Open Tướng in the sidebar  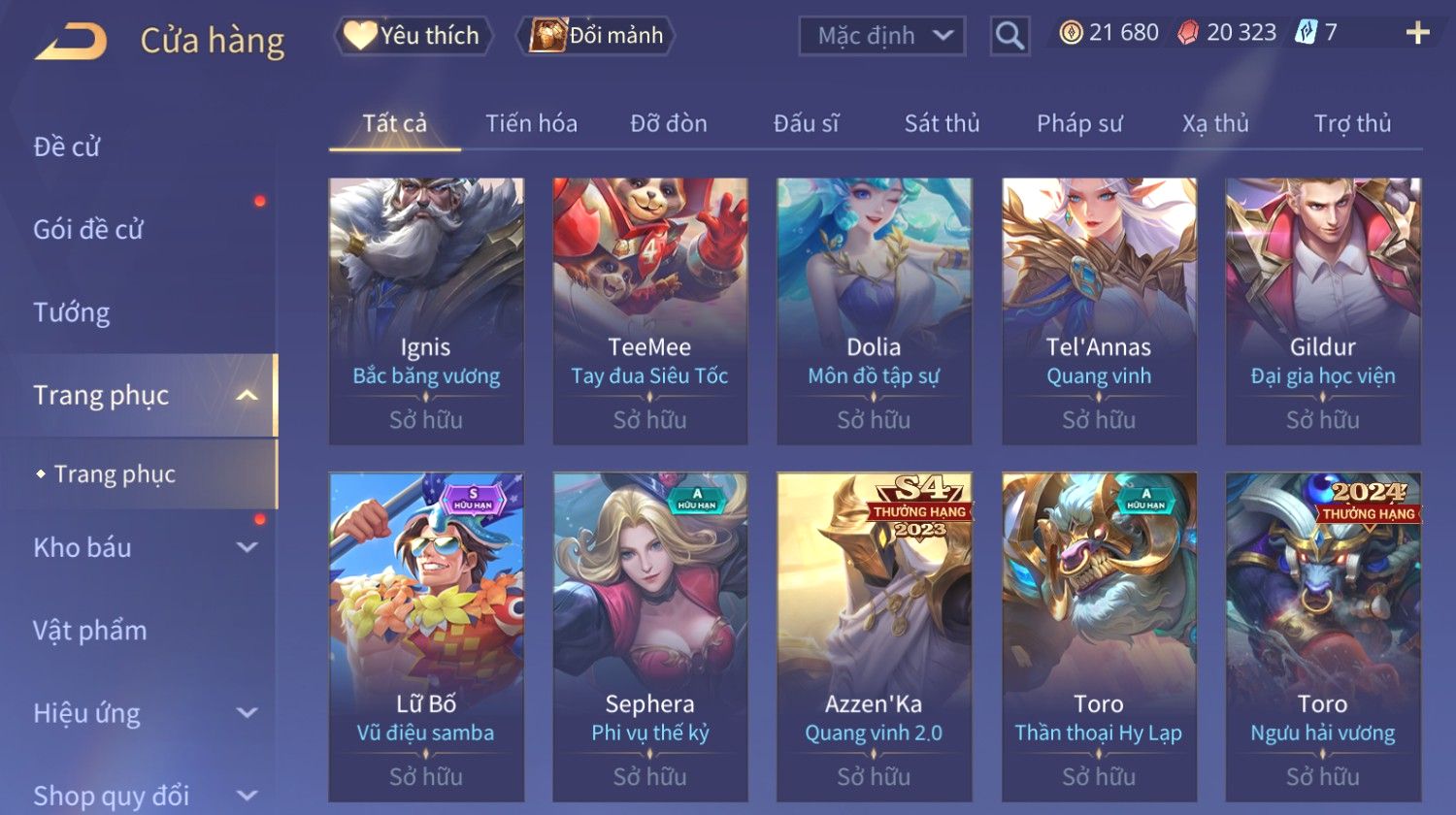(x=72, y=312)
